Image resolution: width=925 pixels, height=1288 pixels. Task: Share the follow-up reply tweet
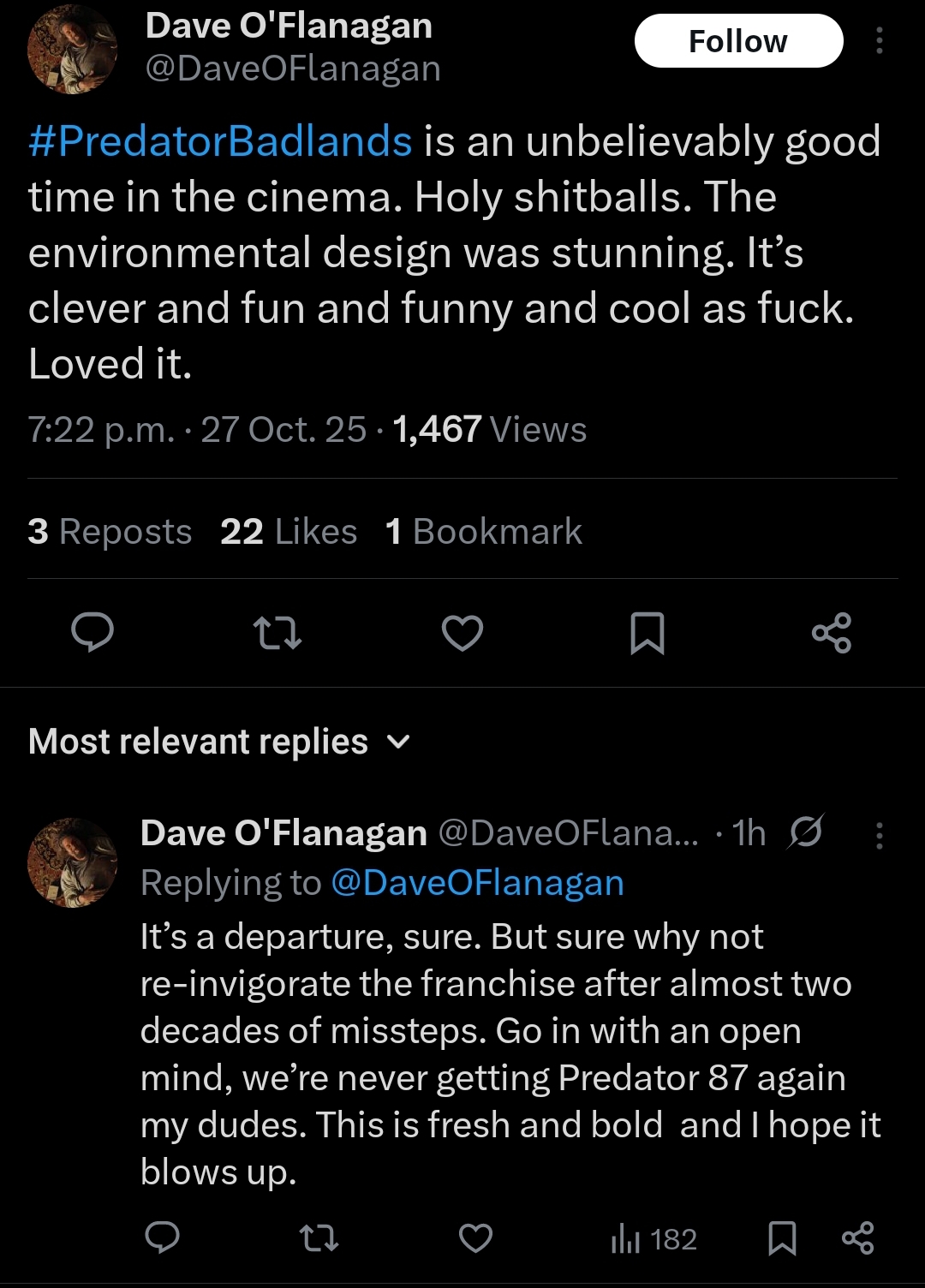pos(857,1238)
